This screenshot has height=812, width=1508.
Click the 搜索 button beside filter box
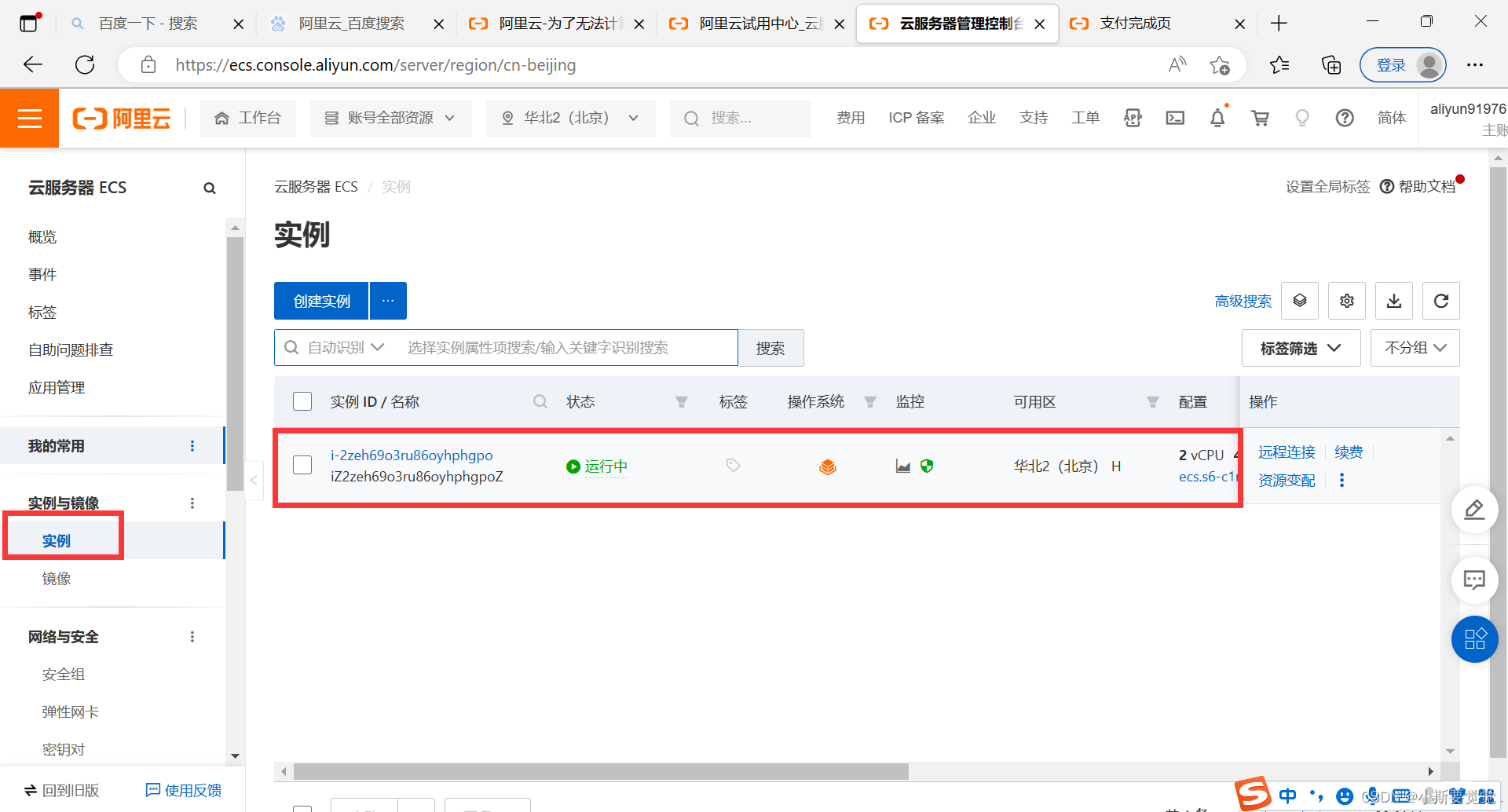770,348
